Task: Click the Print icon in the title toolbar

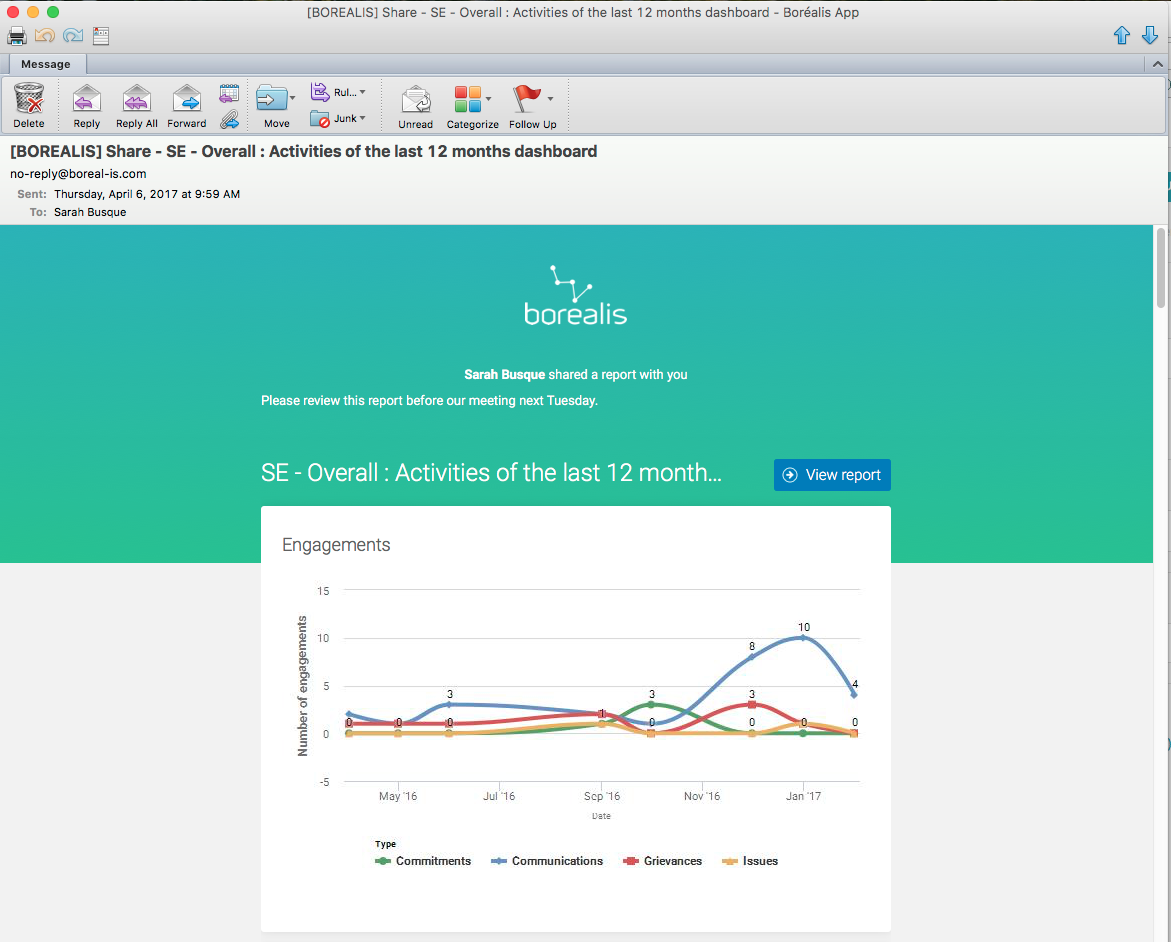Action: [x=16, y=35]
